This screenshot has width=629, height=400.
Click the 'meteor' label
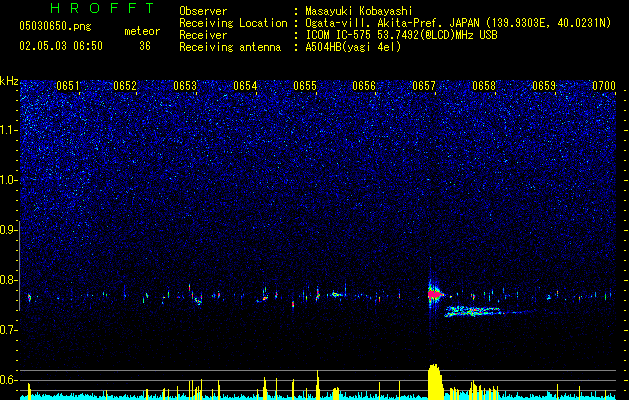pyautogui.click(x=142, y=31)
